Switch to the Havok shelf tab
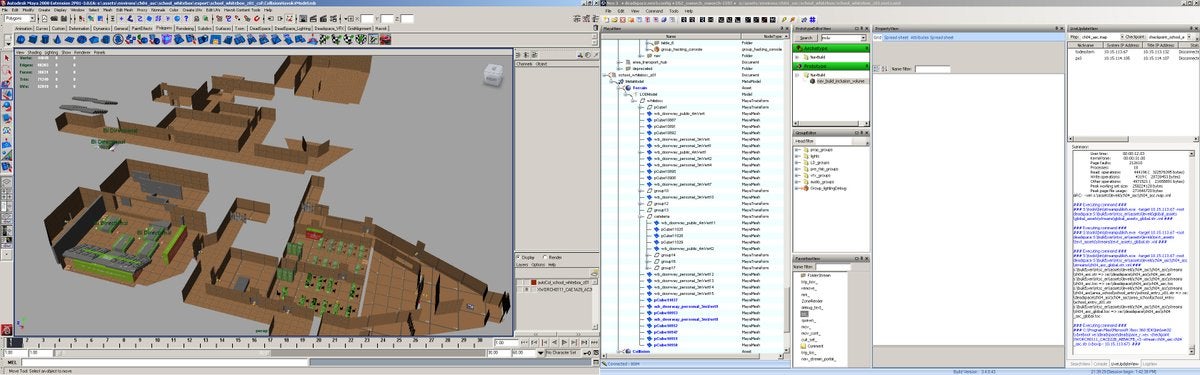The image size is (1200, 375). tap(381, 28)
